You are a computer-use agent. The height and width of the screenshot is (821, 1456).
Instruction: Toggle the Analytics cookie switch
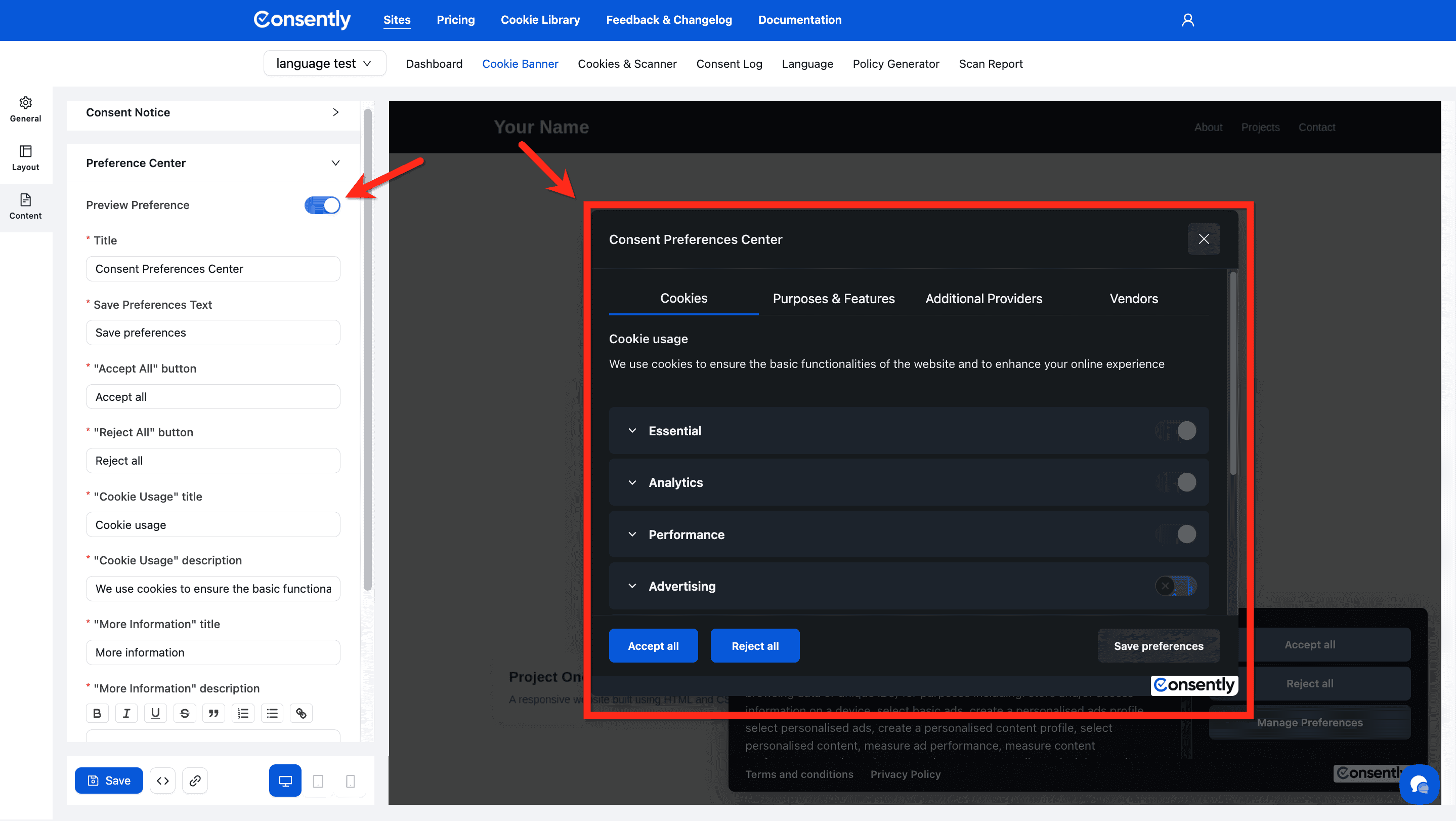pos(1176,482)
